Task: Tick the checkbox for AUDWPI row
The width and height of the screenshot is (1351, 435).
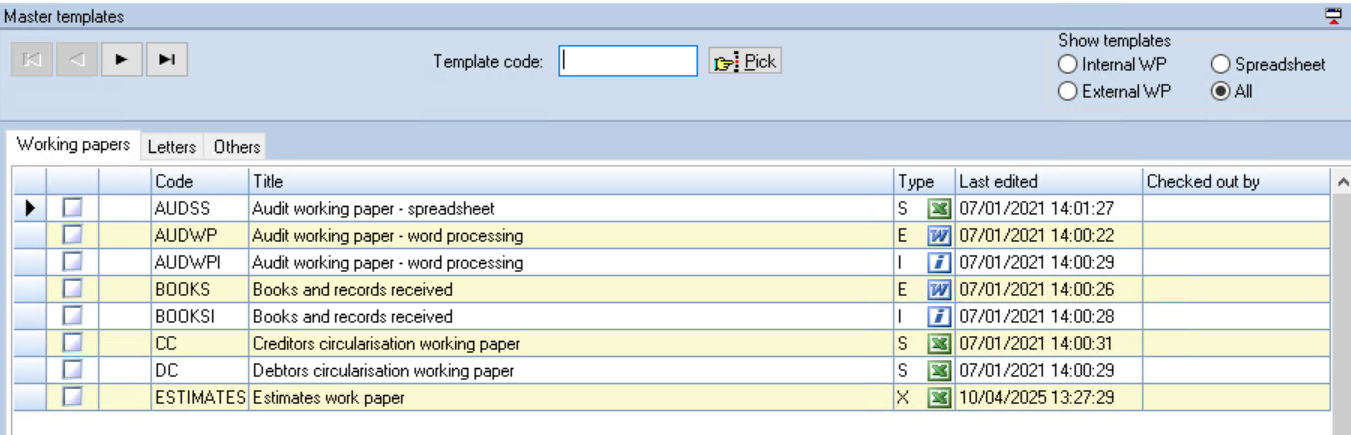Action: (x=72, y=263)
